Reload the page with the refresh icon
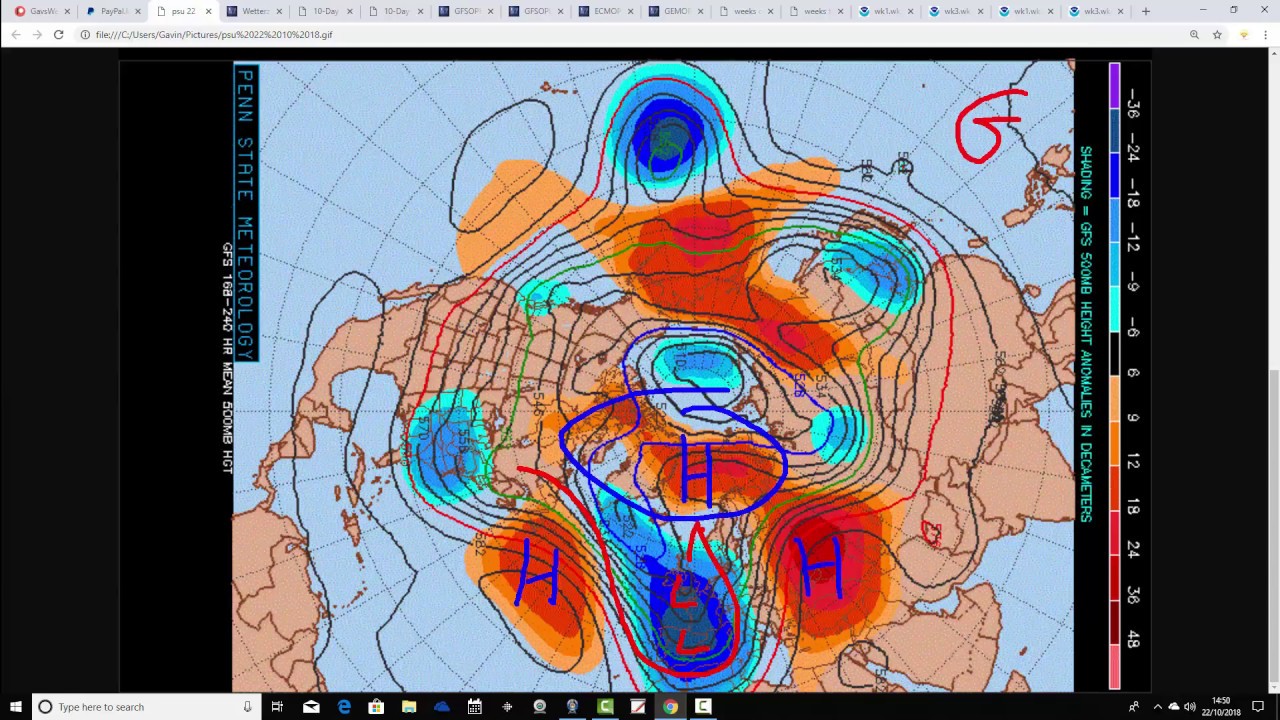Screen dimensions: 1280x720 point(58,34)
